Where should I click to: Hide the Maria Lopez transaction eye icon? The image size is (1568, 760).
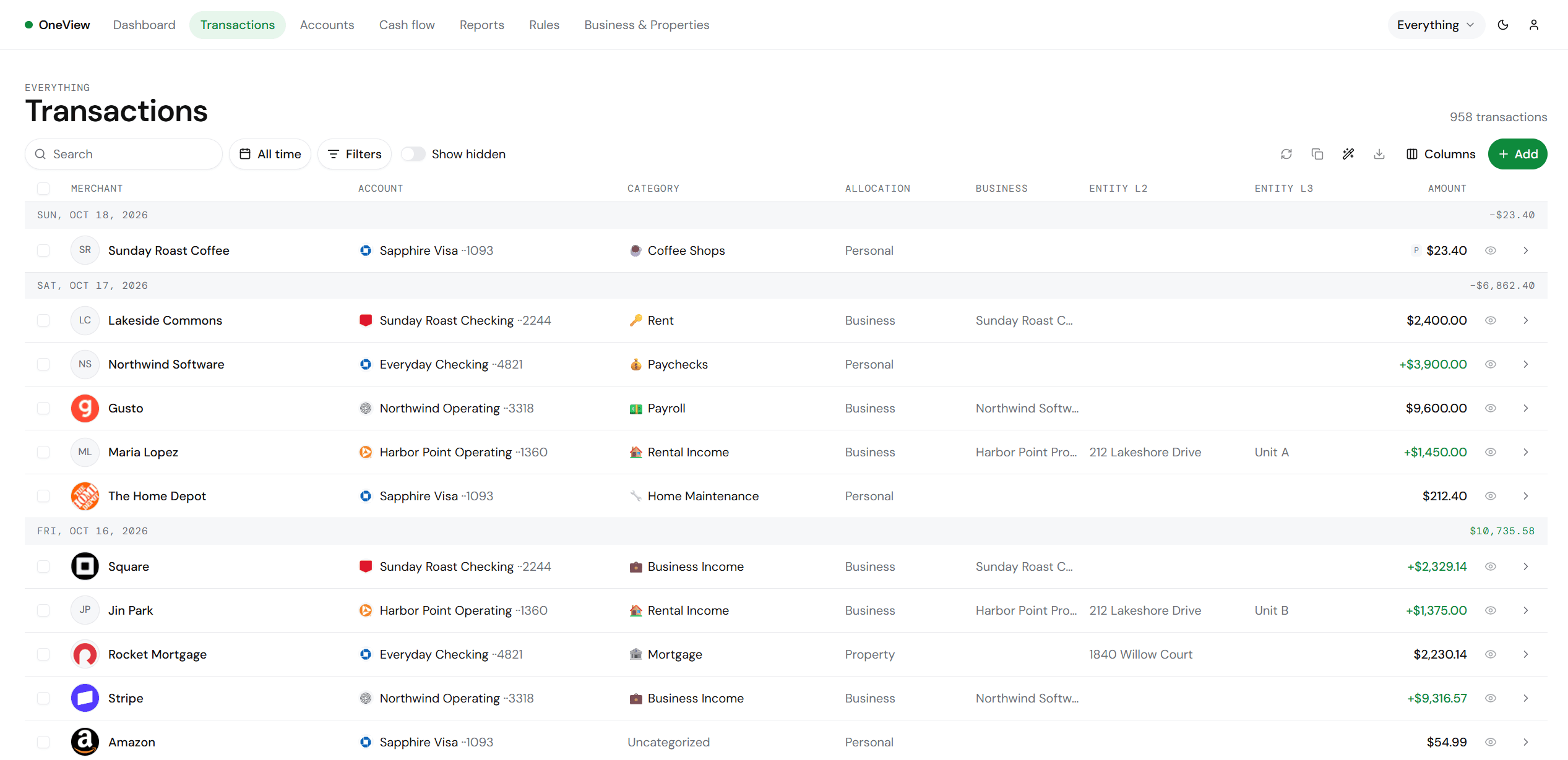tap(1491, 452)
